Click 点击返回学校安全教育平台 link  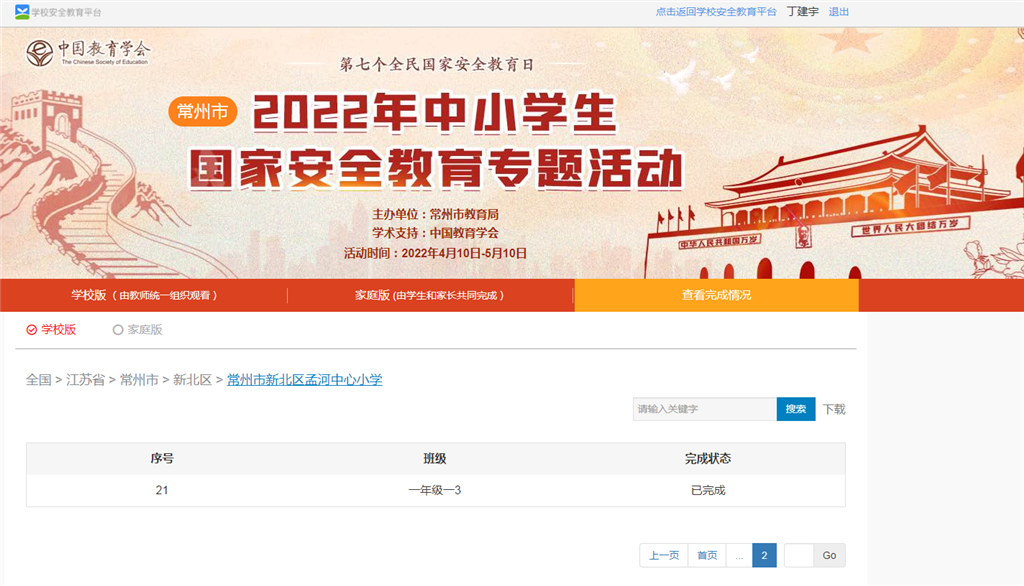(716, 12)
